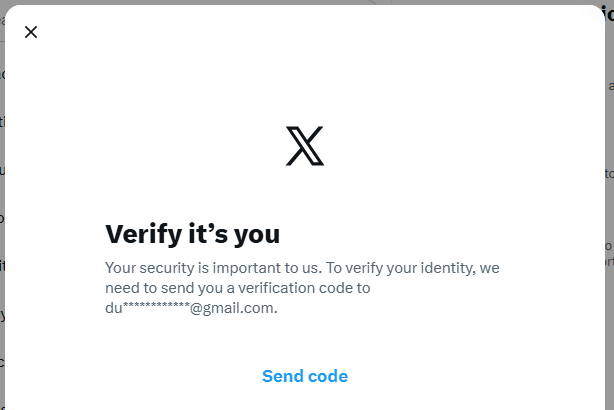Click the word "Verify" in the heading
The height and width of the screenshot is (410, 614).
click(143, 234)
